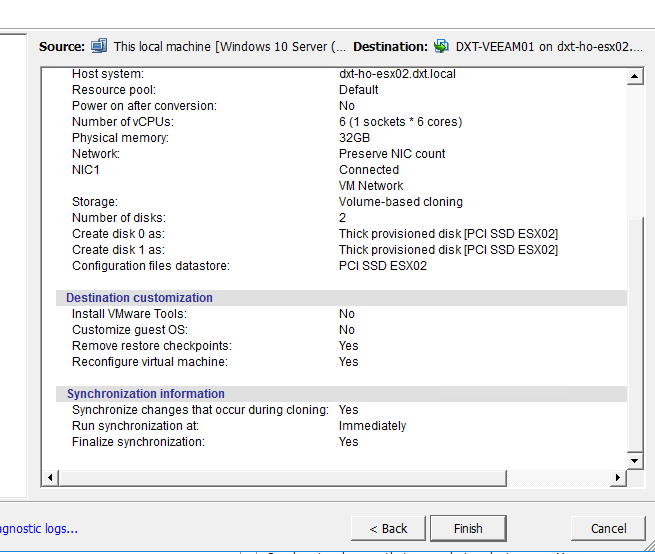Click the Physical memory: label

(x=120, y=137)
